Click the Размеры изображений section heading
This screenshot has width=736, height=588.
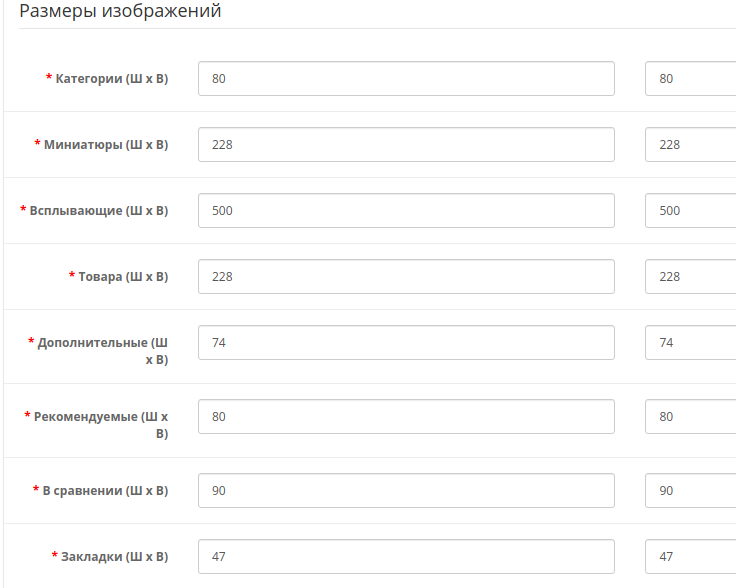(120, 12)
